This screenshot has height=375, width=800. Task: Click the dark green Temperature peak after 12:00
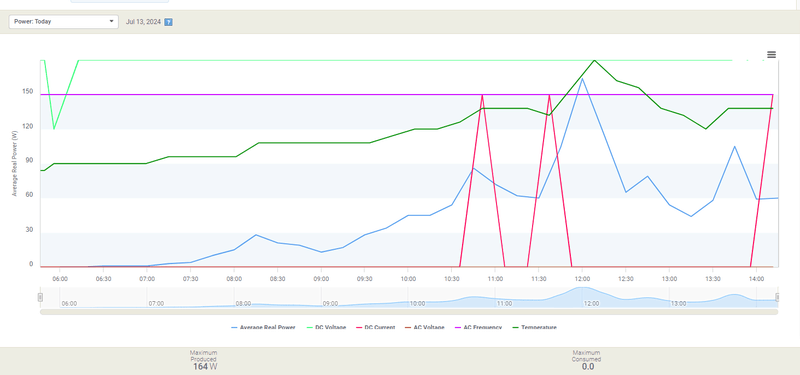[594, 60]
